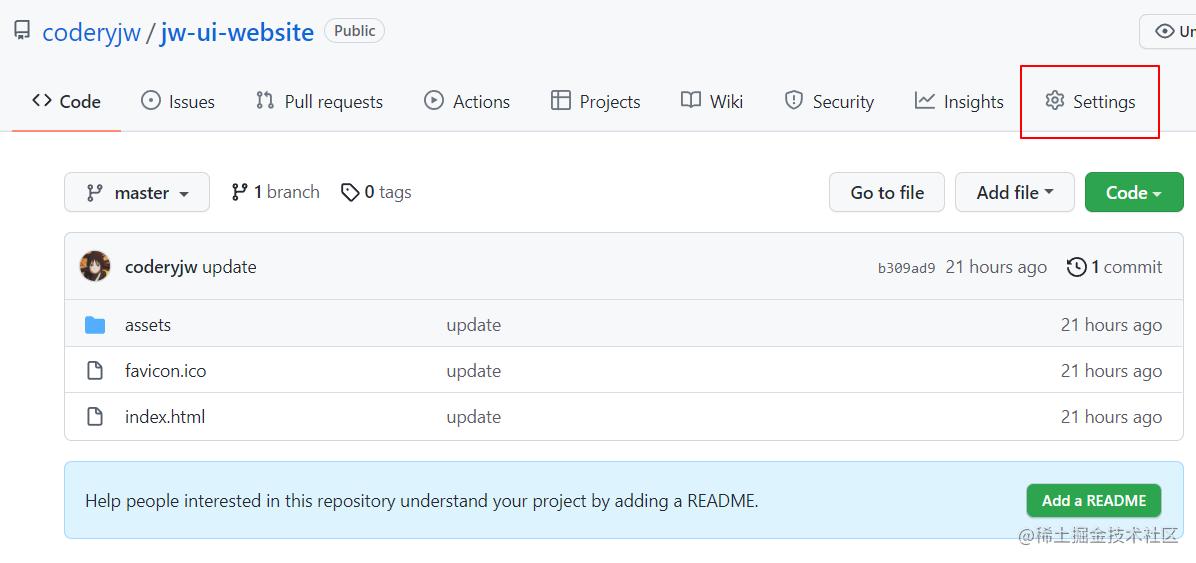Click the Add a README button
This screenshot has height=563, width=1196.
tap(1093, 500)
